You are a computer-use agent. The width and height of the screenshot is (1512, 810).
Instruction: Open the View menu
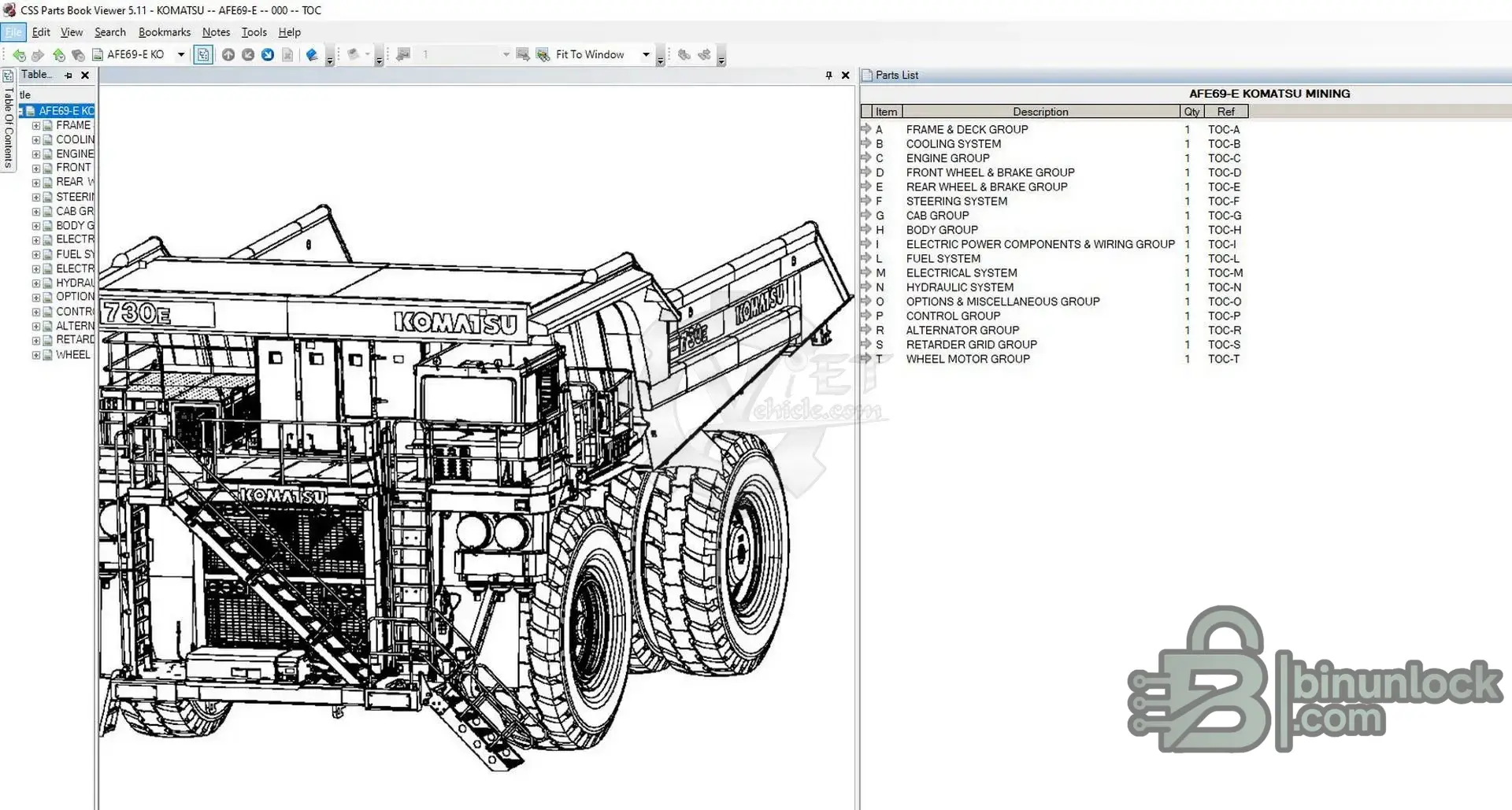[72, 32]
